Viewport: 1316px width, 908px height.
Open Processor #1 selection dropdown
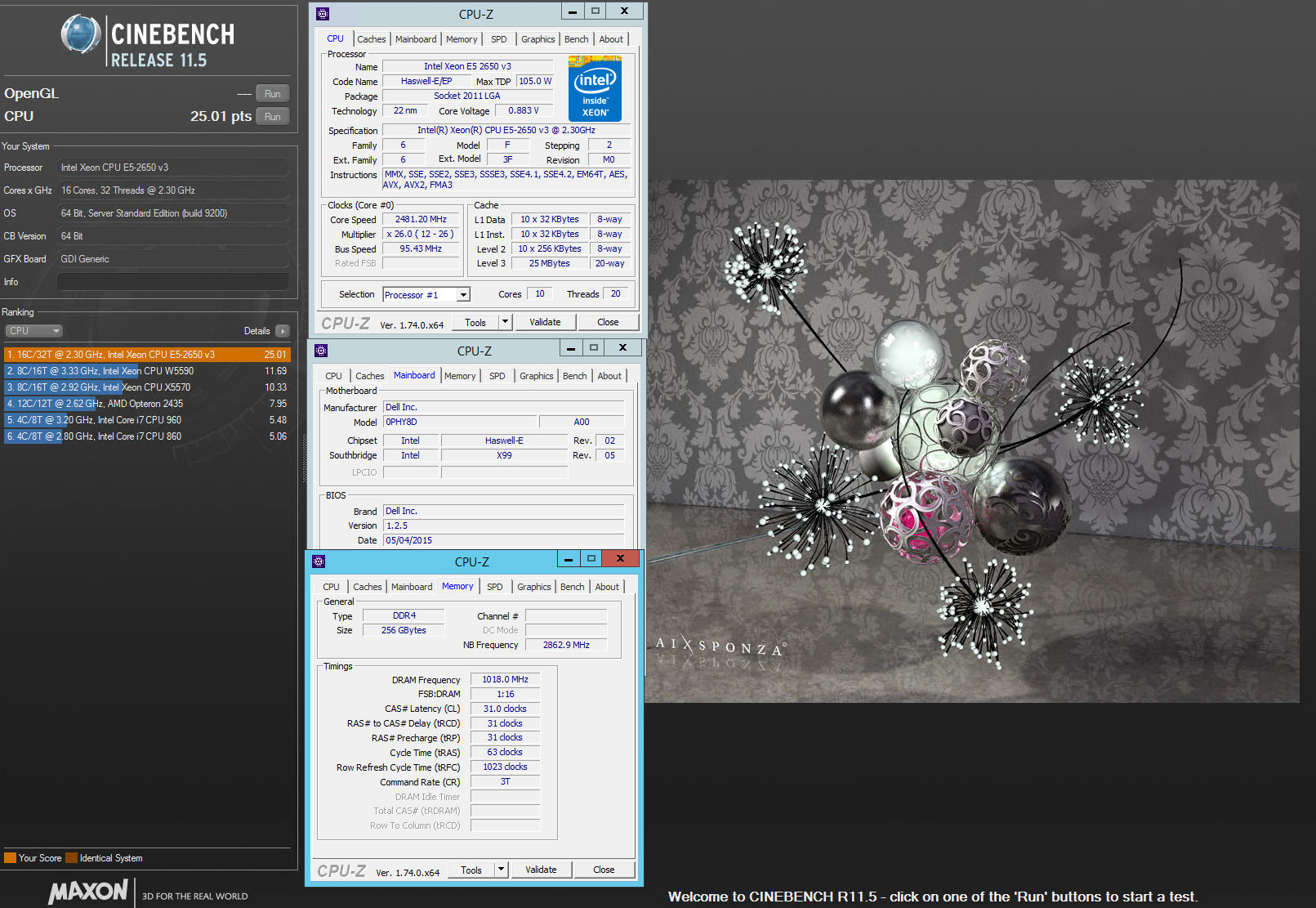click(x=464, y=295)
